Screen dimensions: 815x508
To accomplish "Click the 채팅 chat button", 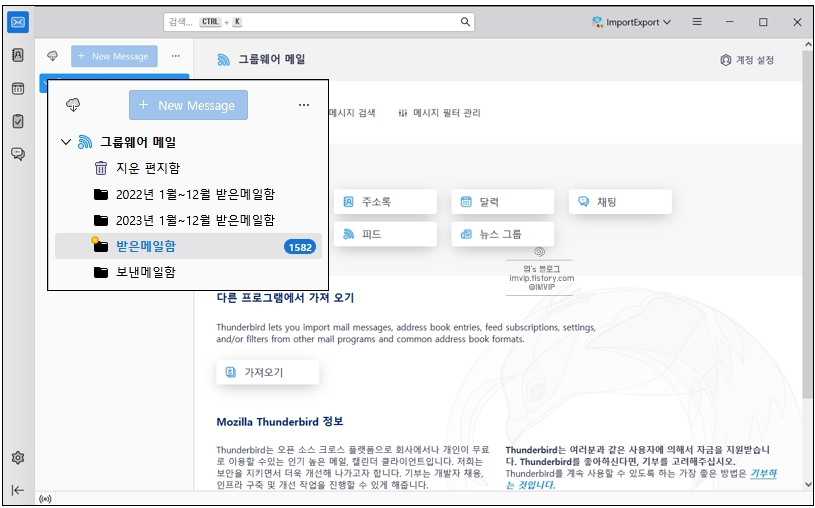I will tap(620, 202).
